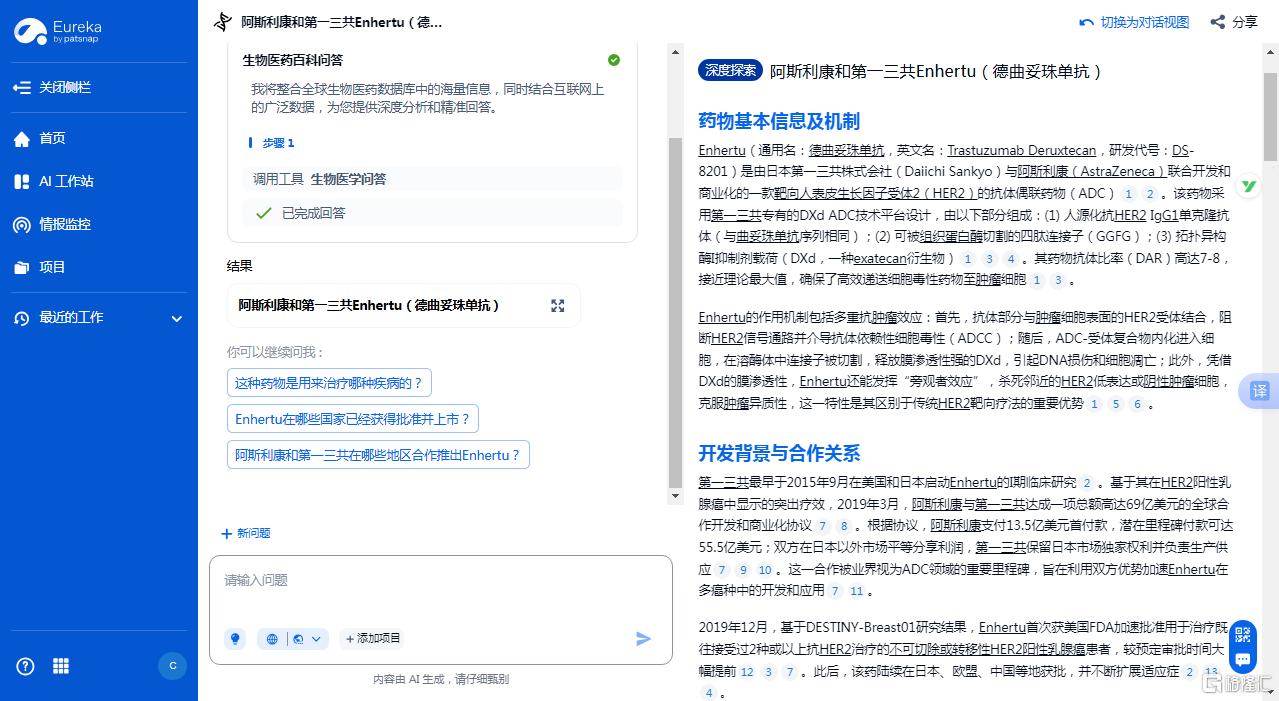Go to 首页 home page
Image resolution: width=1279 pixels, height=701 pixels.
coord(40,139)
